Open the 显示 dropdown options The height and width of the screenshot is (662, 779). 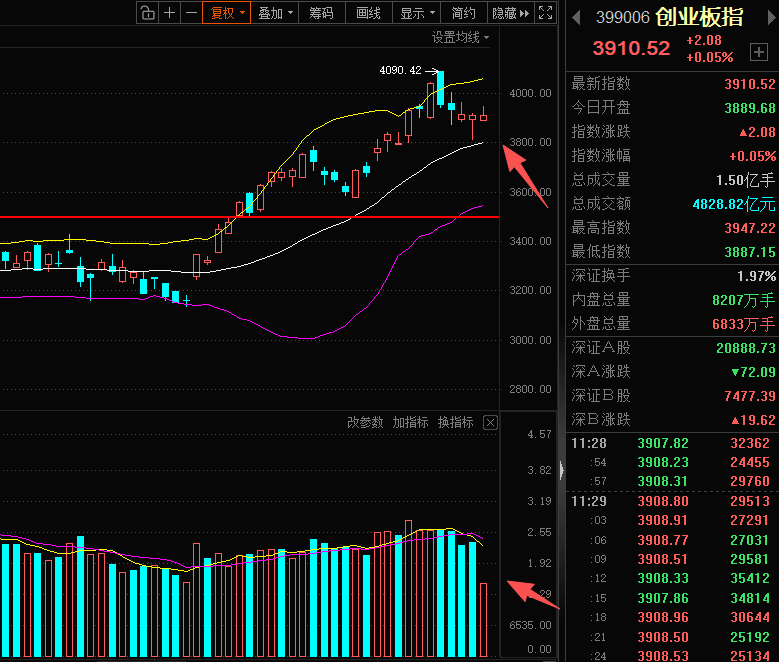[417, 13]
